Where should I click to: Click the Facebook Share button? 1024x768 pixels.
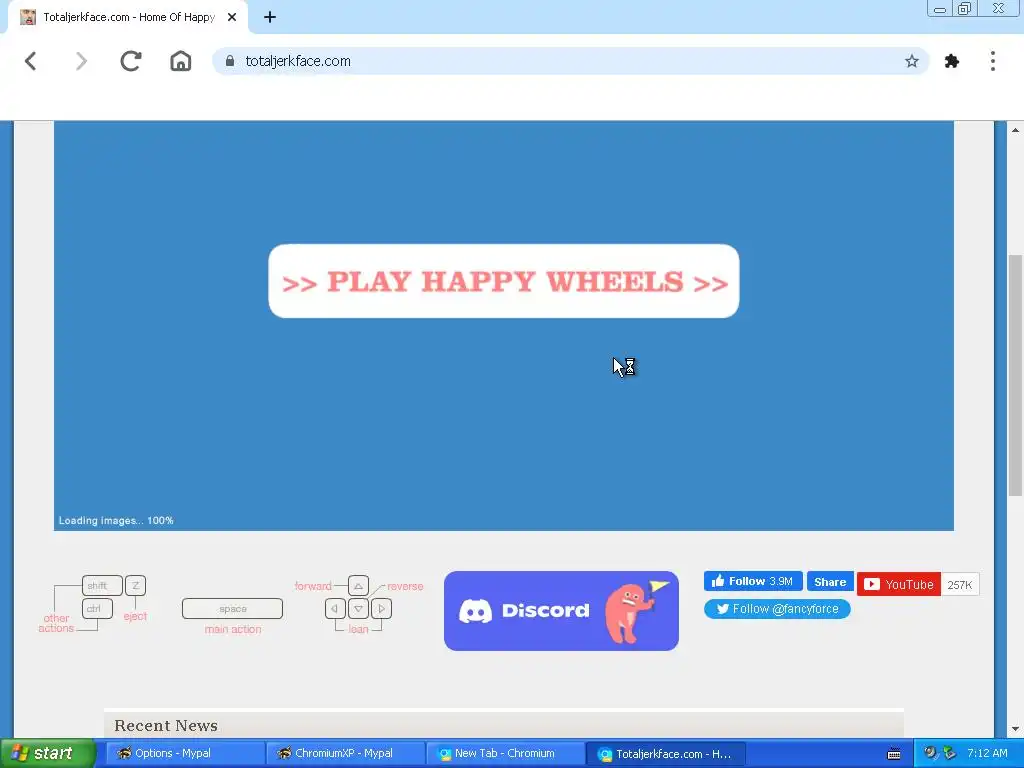coord(830,581)
